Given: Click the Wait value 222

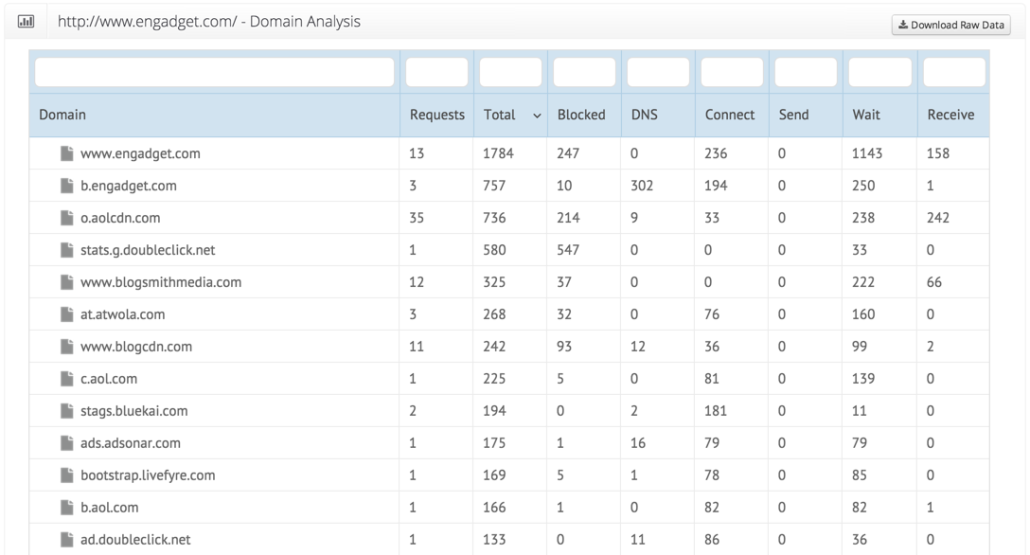Looking at the screenshot, I should click(x=863, y=282).
